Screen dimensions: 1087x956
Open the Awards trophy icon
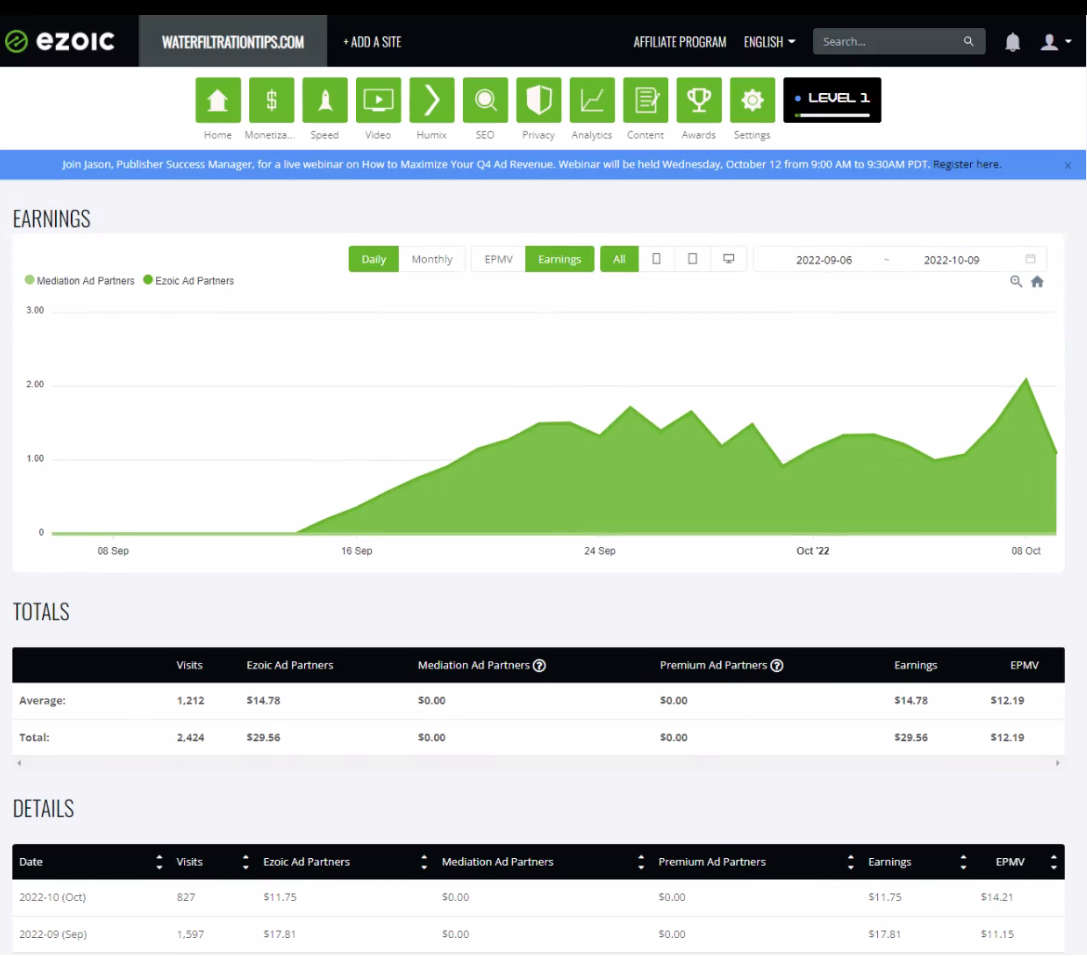pyautogui.click(x=699, y=101)
